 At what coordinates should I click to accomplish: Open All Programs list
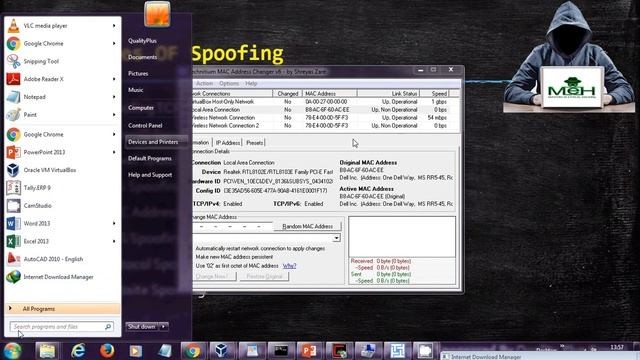pos(62,309)
